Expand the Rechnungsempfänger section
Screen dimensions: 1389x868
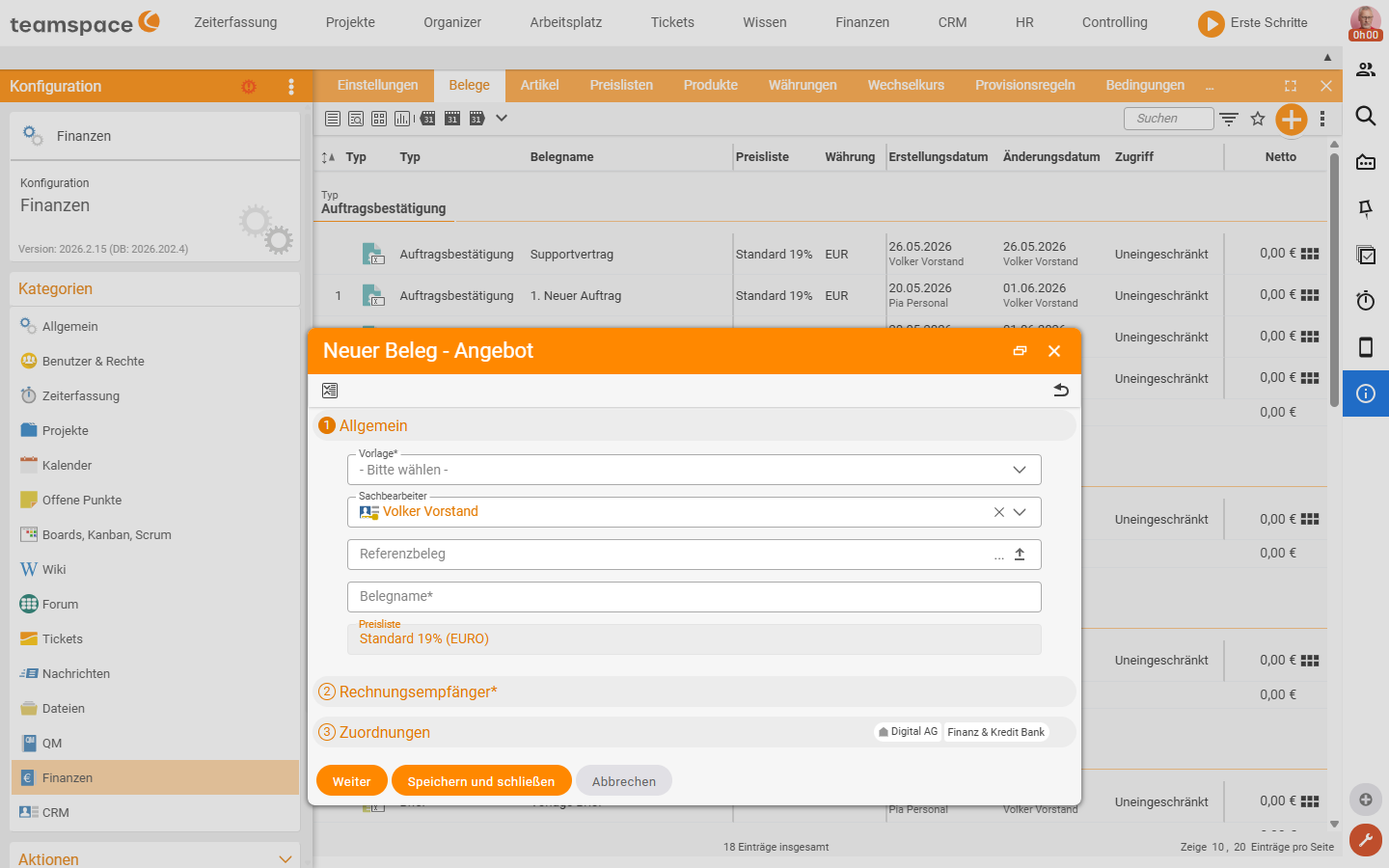[694, 692]
